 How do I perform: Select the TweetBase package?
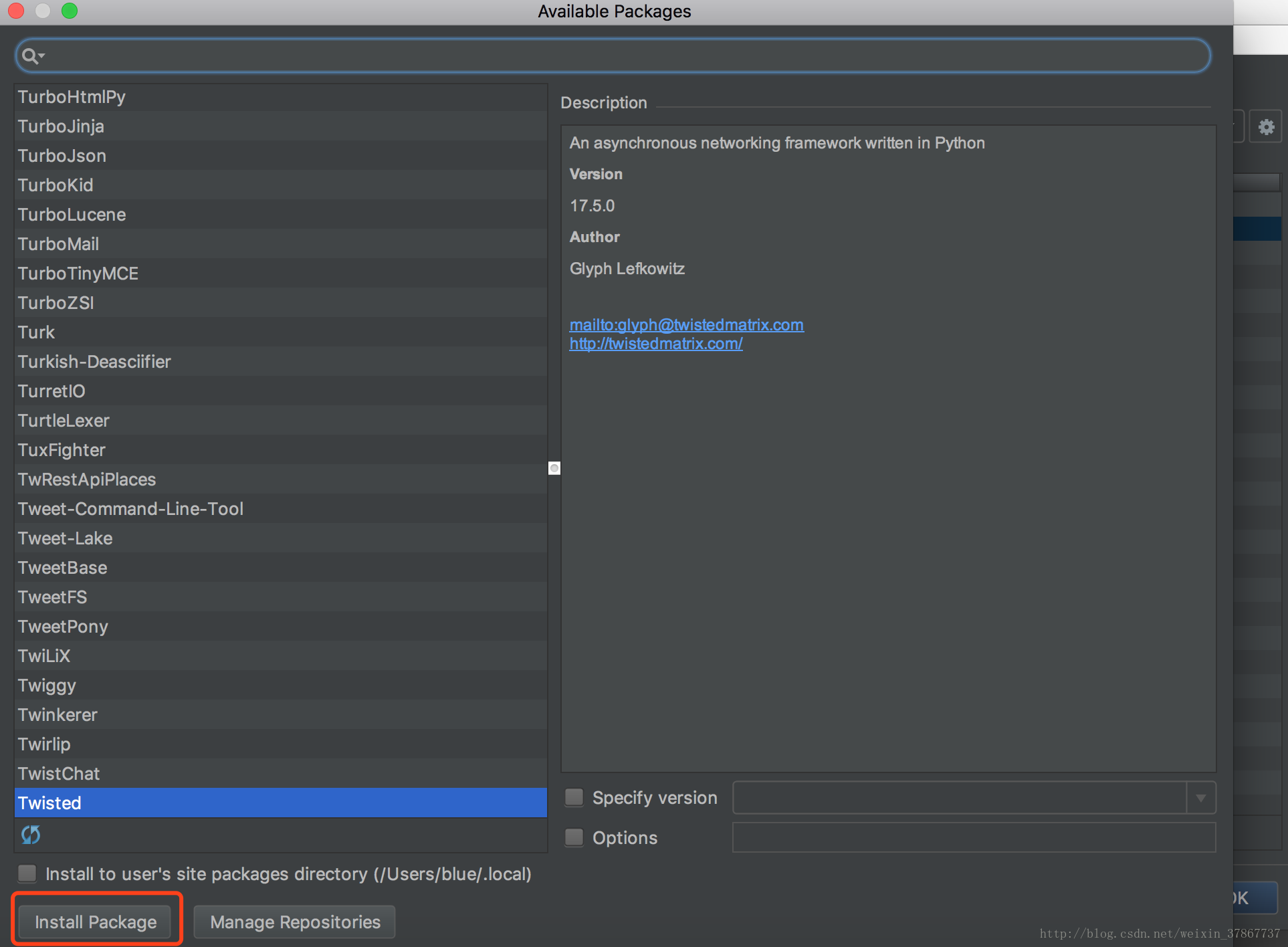pos(281,567)
